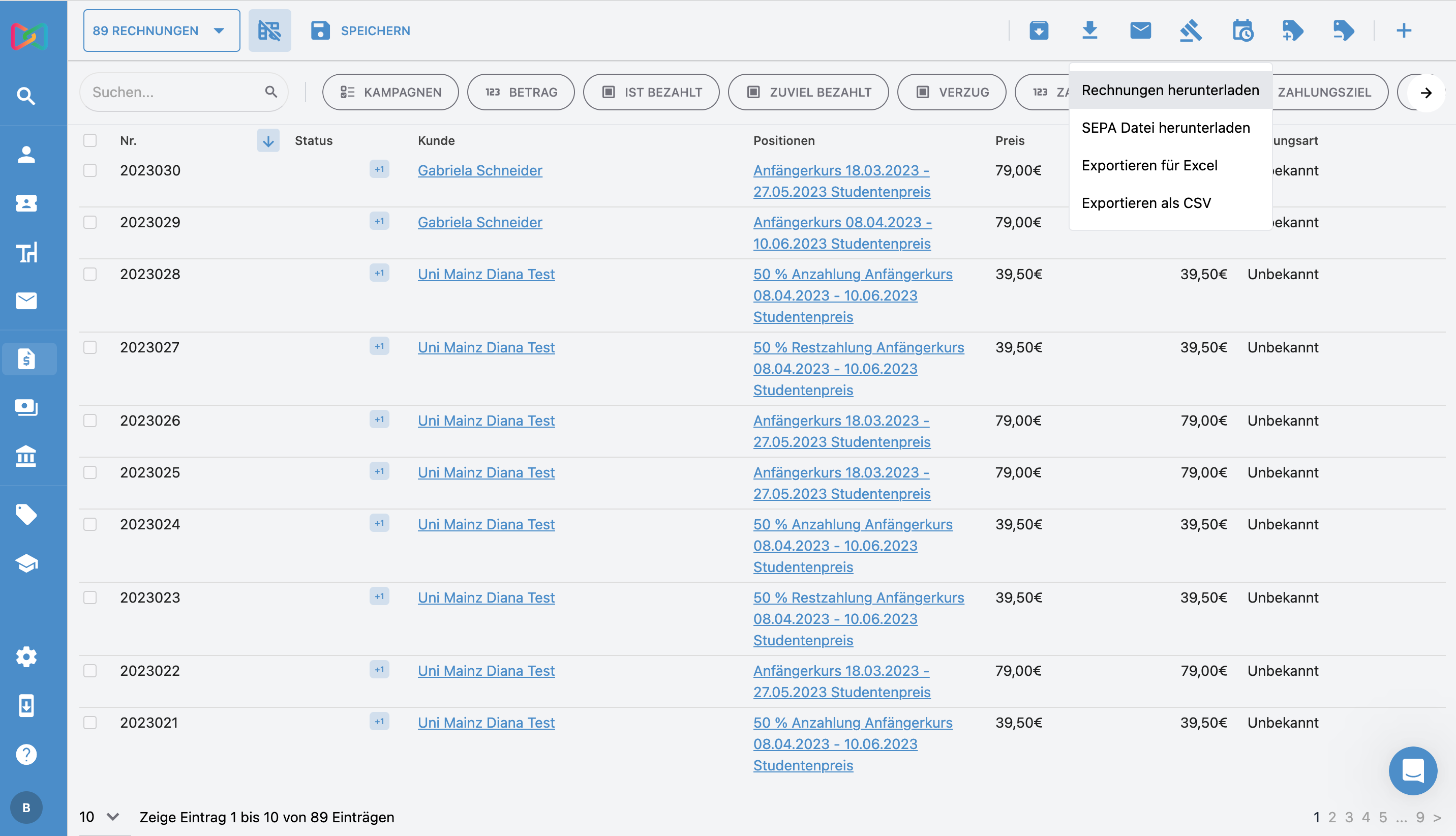This screenshot has height=836, width=1456.
Task: Open Gabriela Schneider customer link for 2023030
Action: tap(479, 170)
